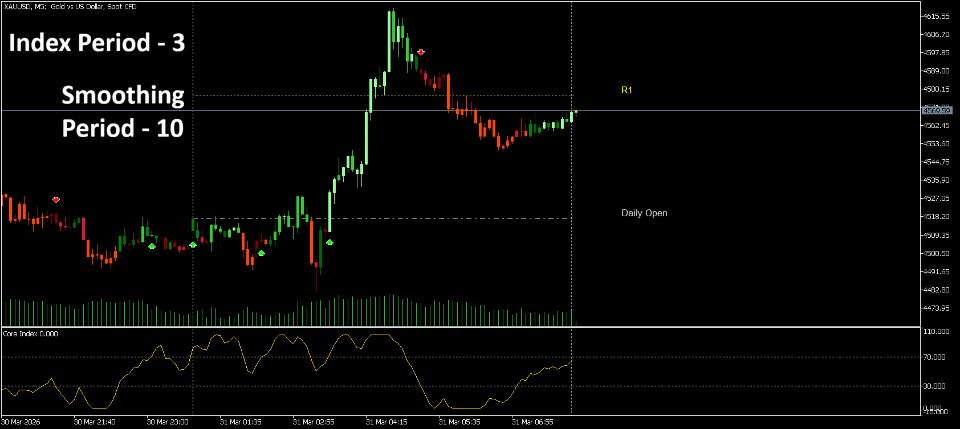Click the 4589.00 price axis label

(x=937, y=71)
